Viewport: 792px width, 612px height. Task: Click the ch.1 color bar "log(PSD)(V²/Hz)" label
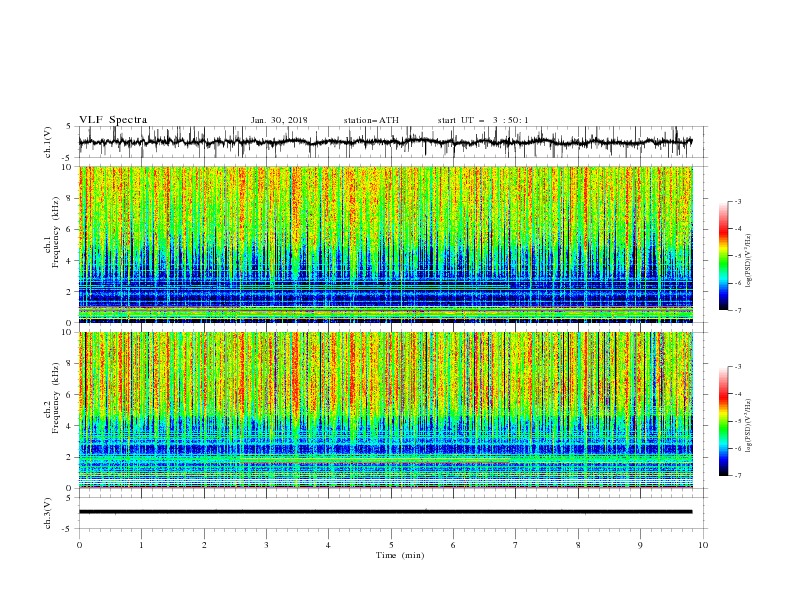749,261
